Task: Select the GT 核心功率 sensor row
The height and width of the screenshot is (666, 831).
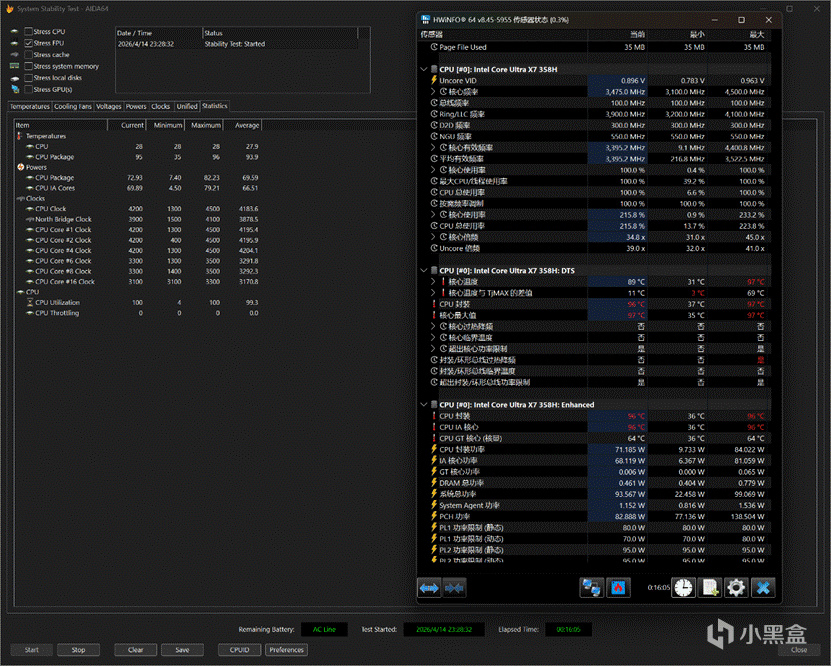Action: click(598, 472)
